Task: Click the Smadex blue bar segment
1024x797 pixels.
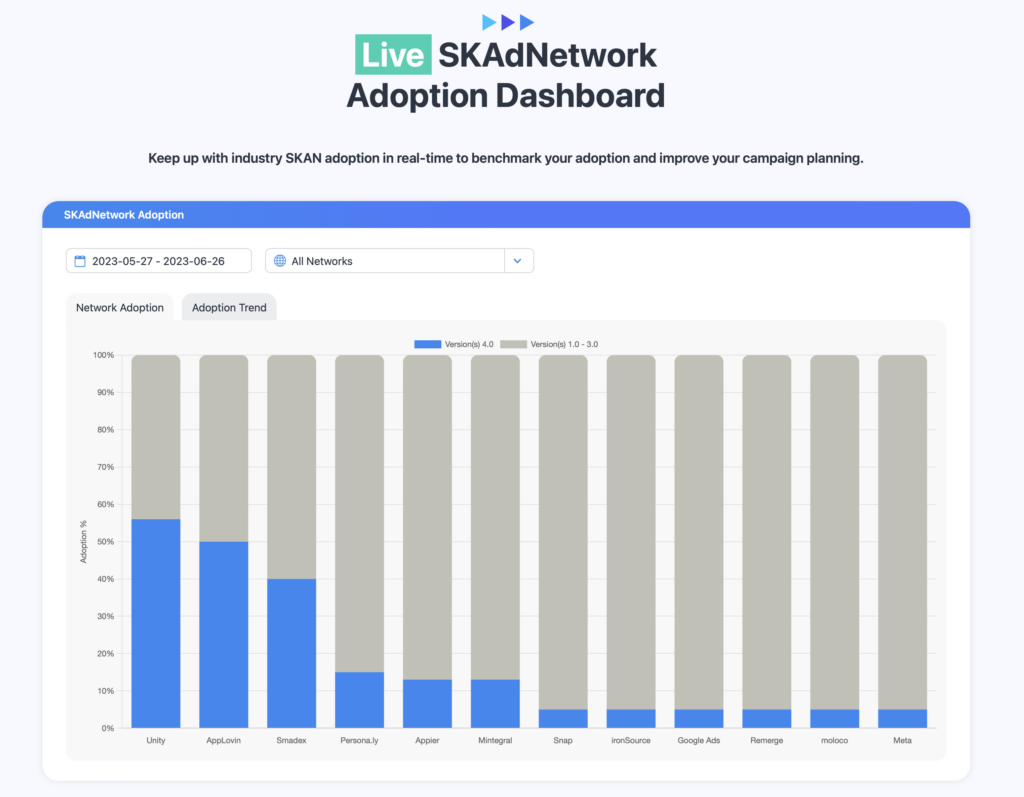Action: (292, 653)
